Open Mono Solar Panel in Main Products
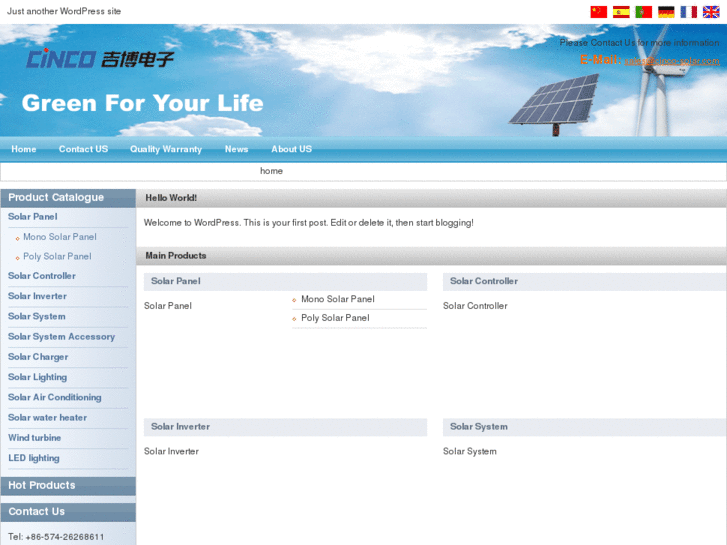 338,299
